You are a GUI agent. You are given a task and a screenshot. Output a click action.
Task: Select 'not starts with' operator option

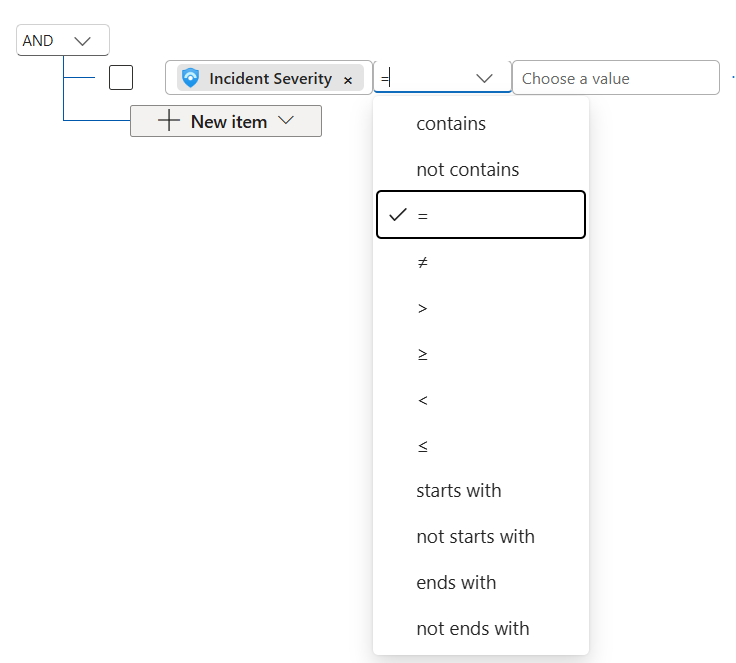[475, 537]
